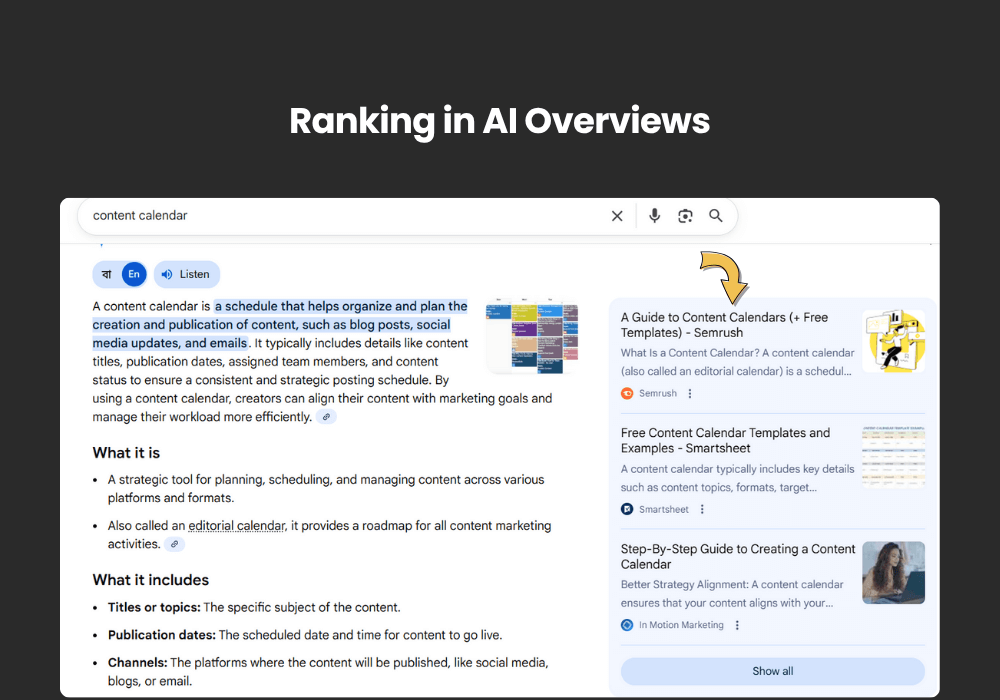The image size is (1000, 700).
Task: Click the Semrush favicon icon
Action: coord(627,393)
